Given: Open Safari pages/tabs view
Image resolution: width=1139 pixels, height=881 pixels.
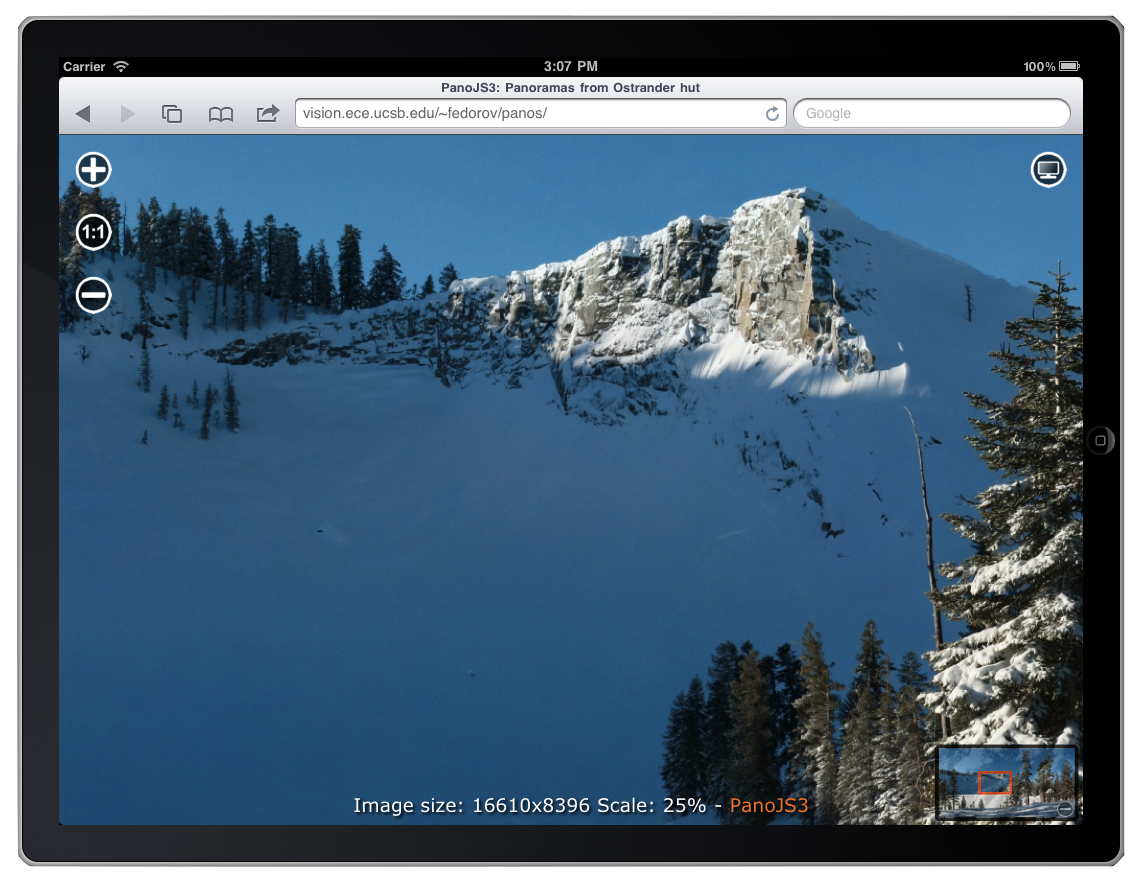Looking at the screenshot, I should 172,113.
